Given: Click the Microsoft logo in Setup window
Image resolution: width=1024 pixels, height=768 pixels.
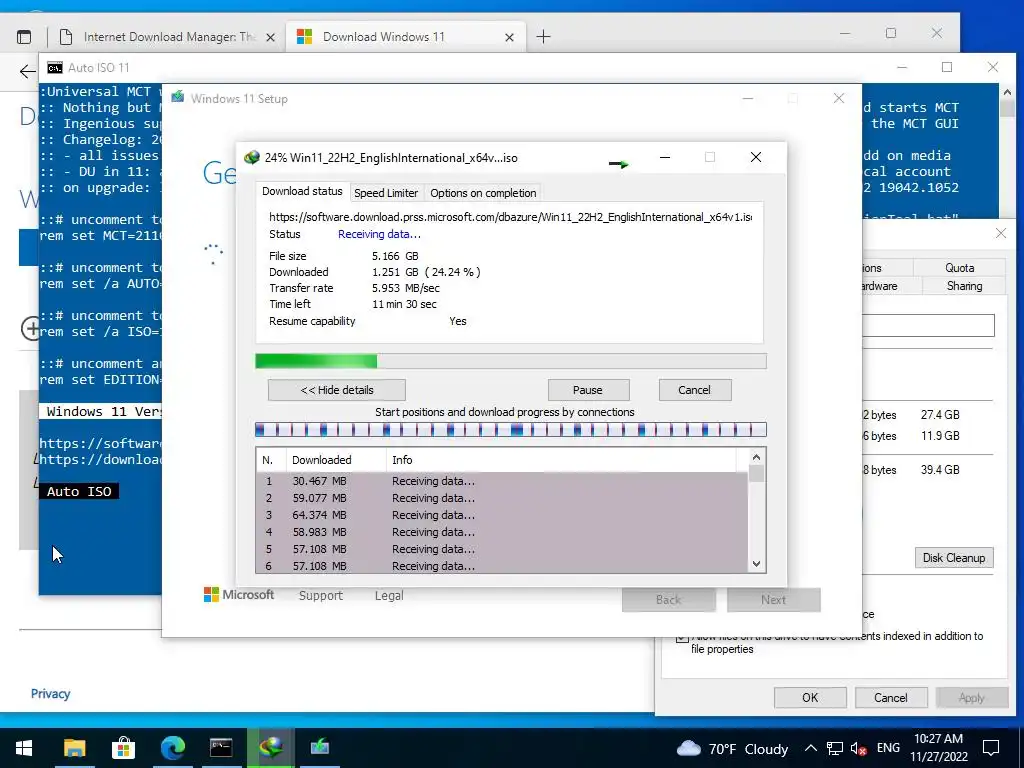Looking at the screenshot, I should point(239,595).
